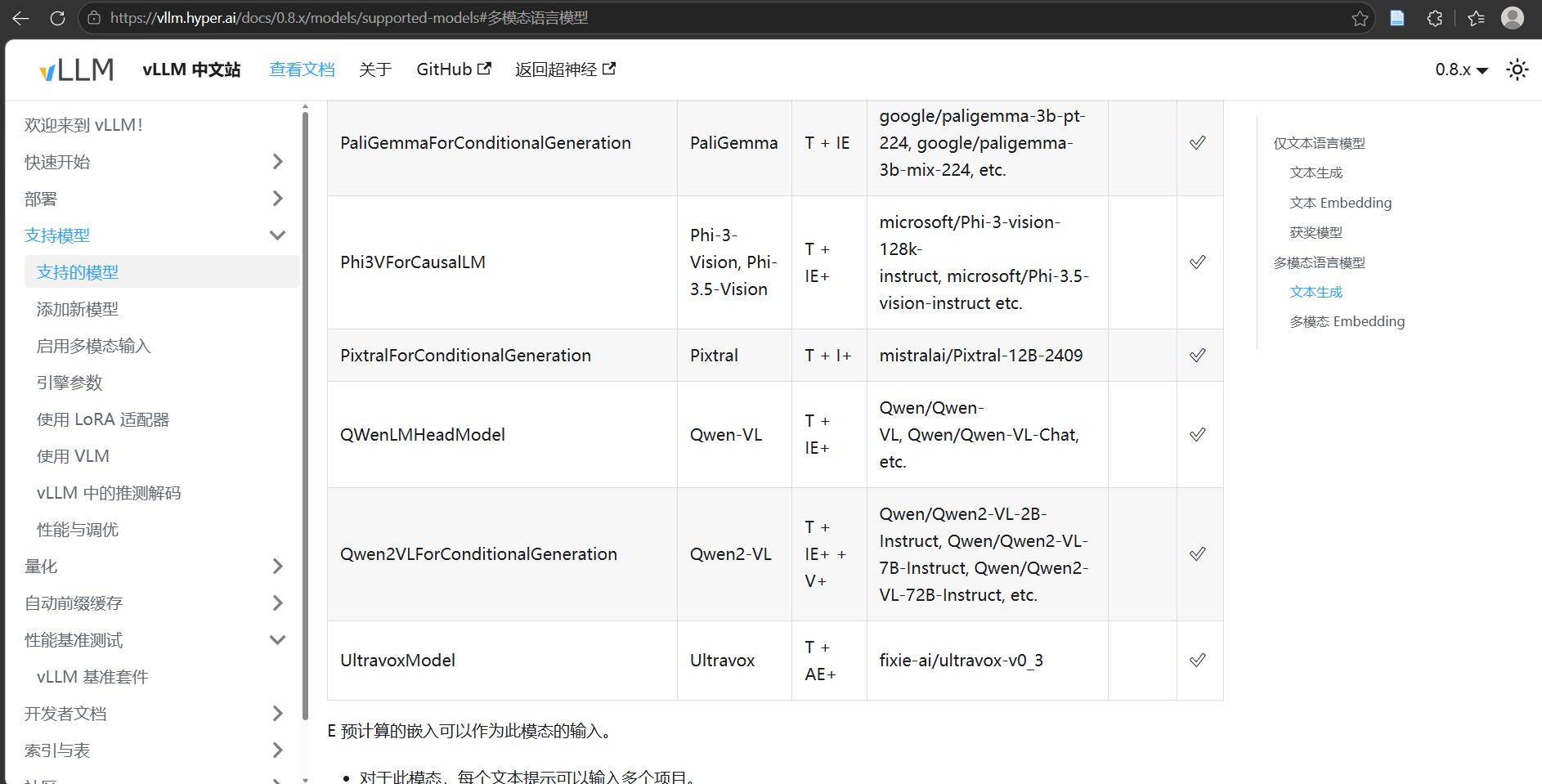Screen dimensions: 1542x784
Task: Open the browser profile avatar
Action: (1513, 18)
